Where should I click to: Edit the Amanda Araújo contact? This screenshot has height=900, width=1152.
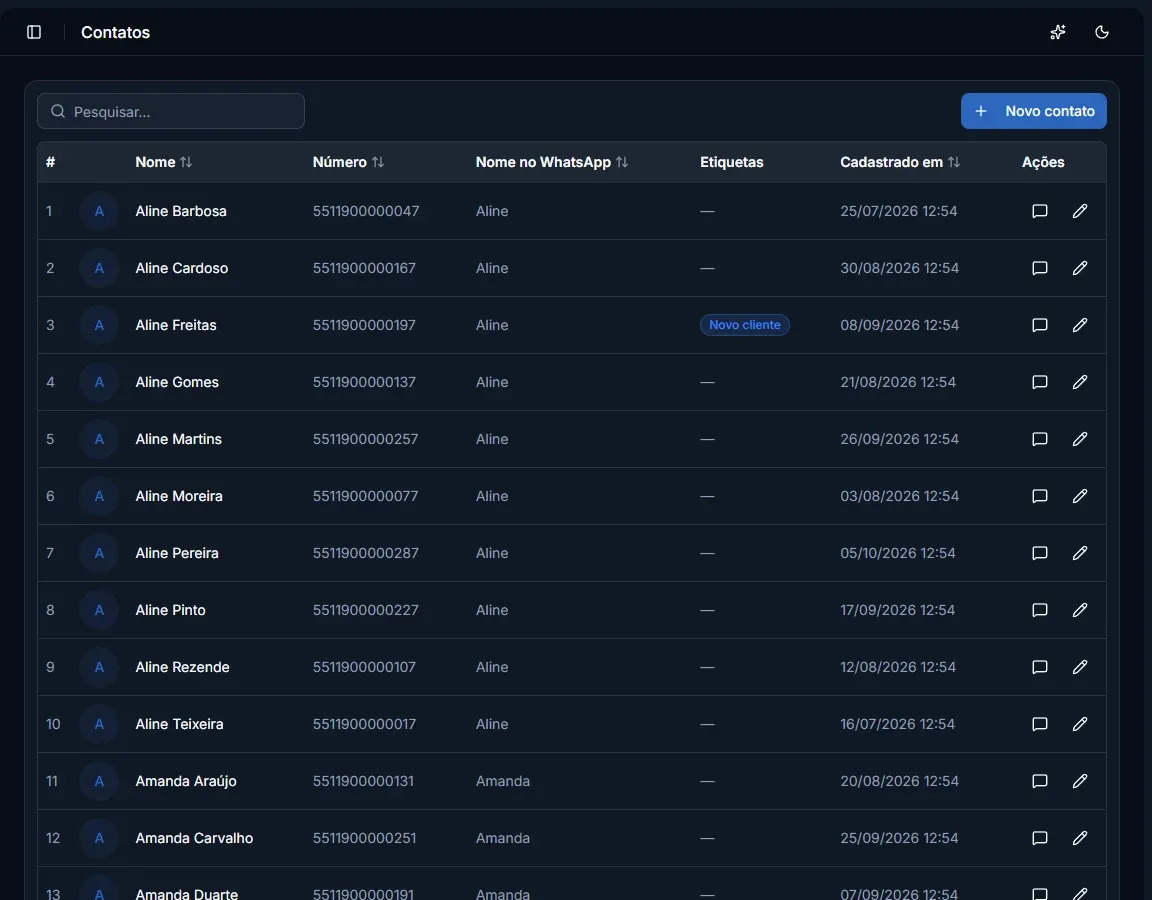[1079, 781]
